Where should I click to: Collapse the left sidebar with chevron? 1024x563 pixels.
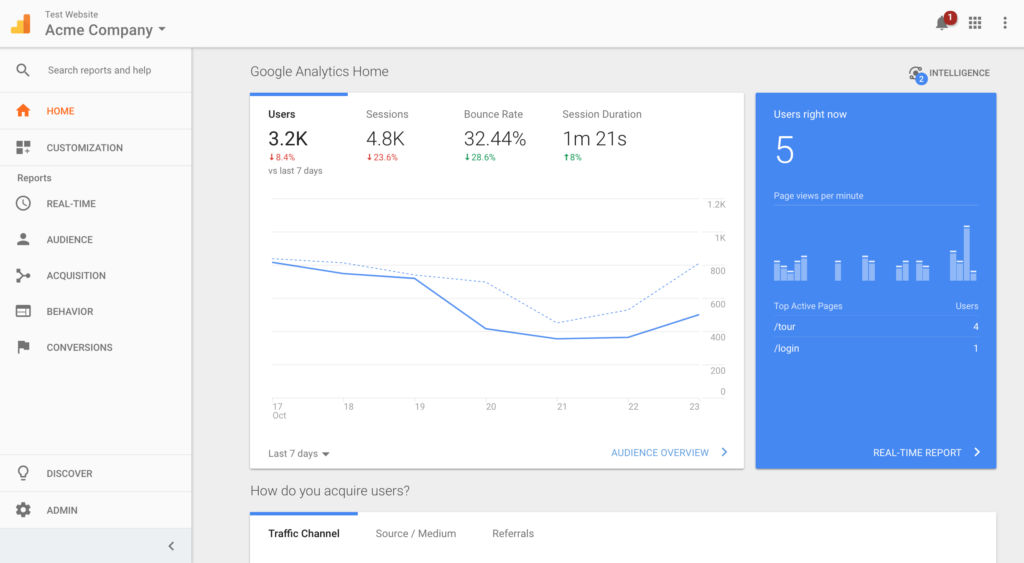pyautogui.click(x=171, y=546)
